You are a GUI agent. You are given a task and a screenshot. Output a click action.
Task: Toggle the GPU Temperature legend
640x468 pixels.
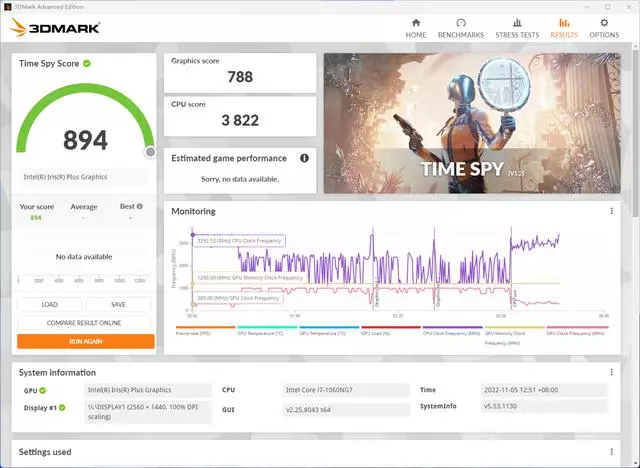click(329, 330)
